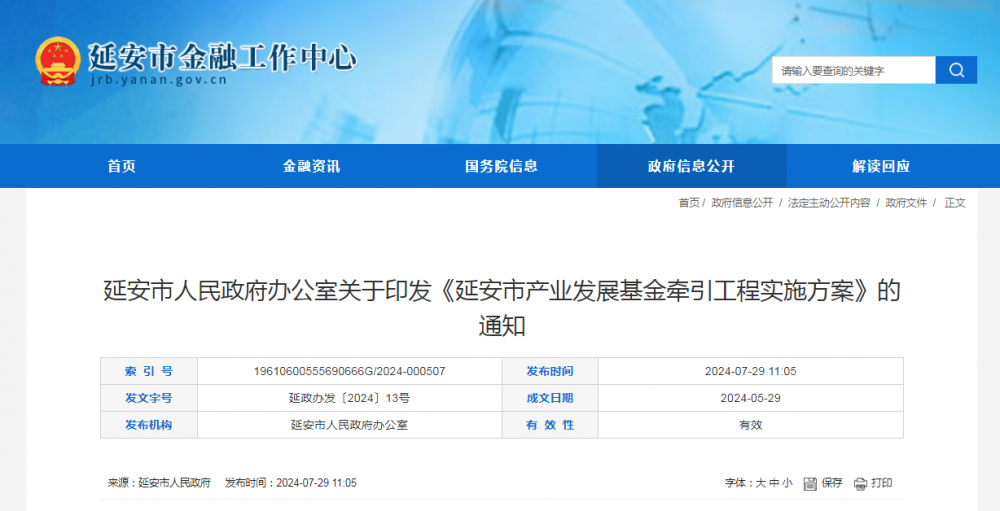This screenshot has width=1000, height=511.
Task: Open 法定主动公开内容 breadcrumb link
Action: [829, 203]
